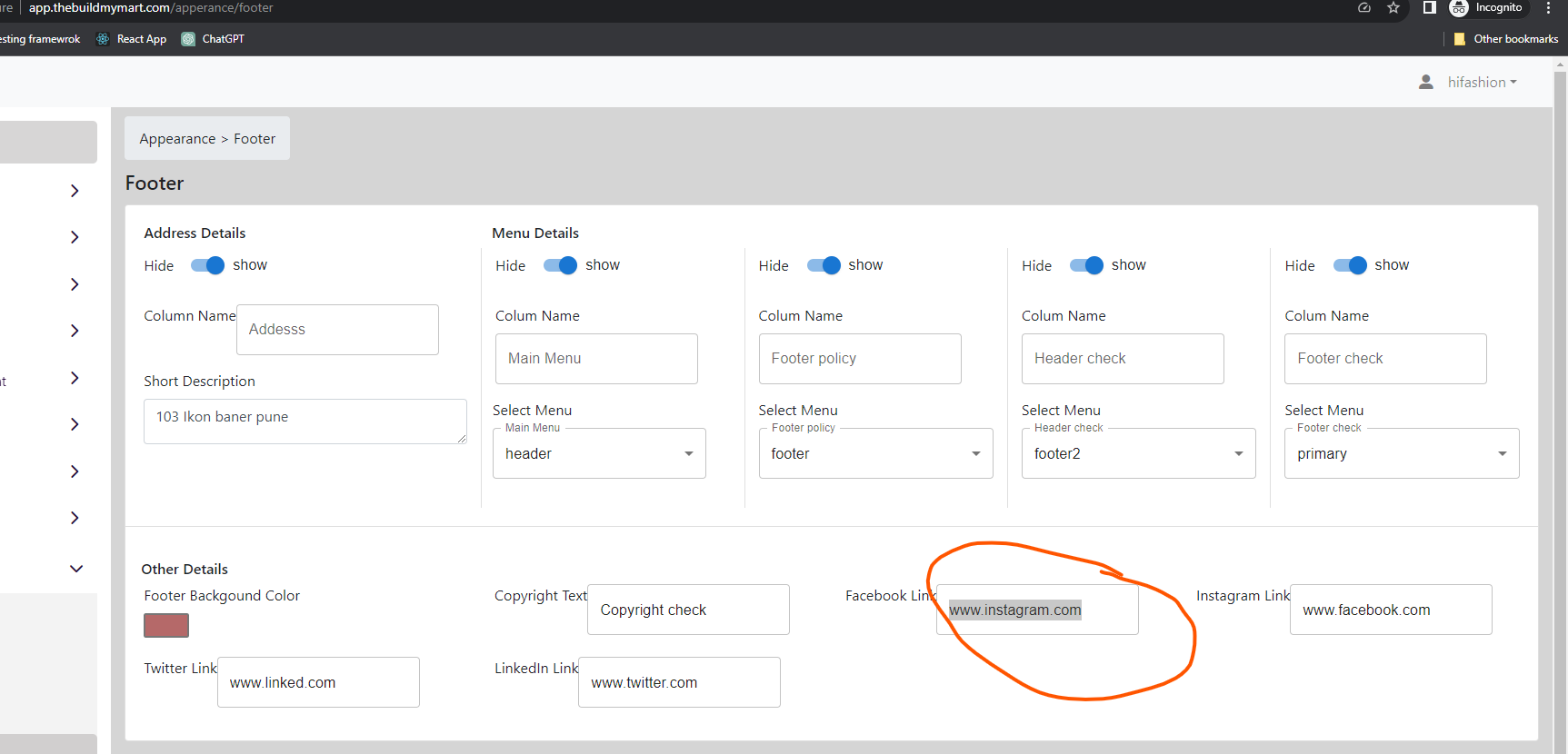Click the Footer check column name field
Image resolution: width=1568 pixels, height=754 pixels.
pos(1385,359)
